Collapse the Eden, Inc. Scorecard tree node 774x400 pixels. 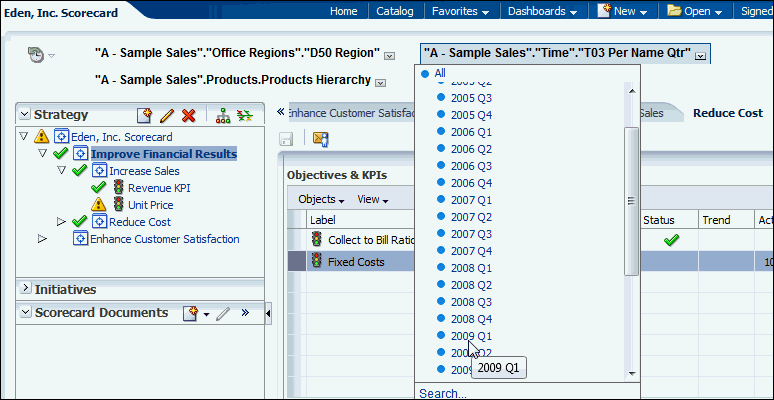click(24, 136)
